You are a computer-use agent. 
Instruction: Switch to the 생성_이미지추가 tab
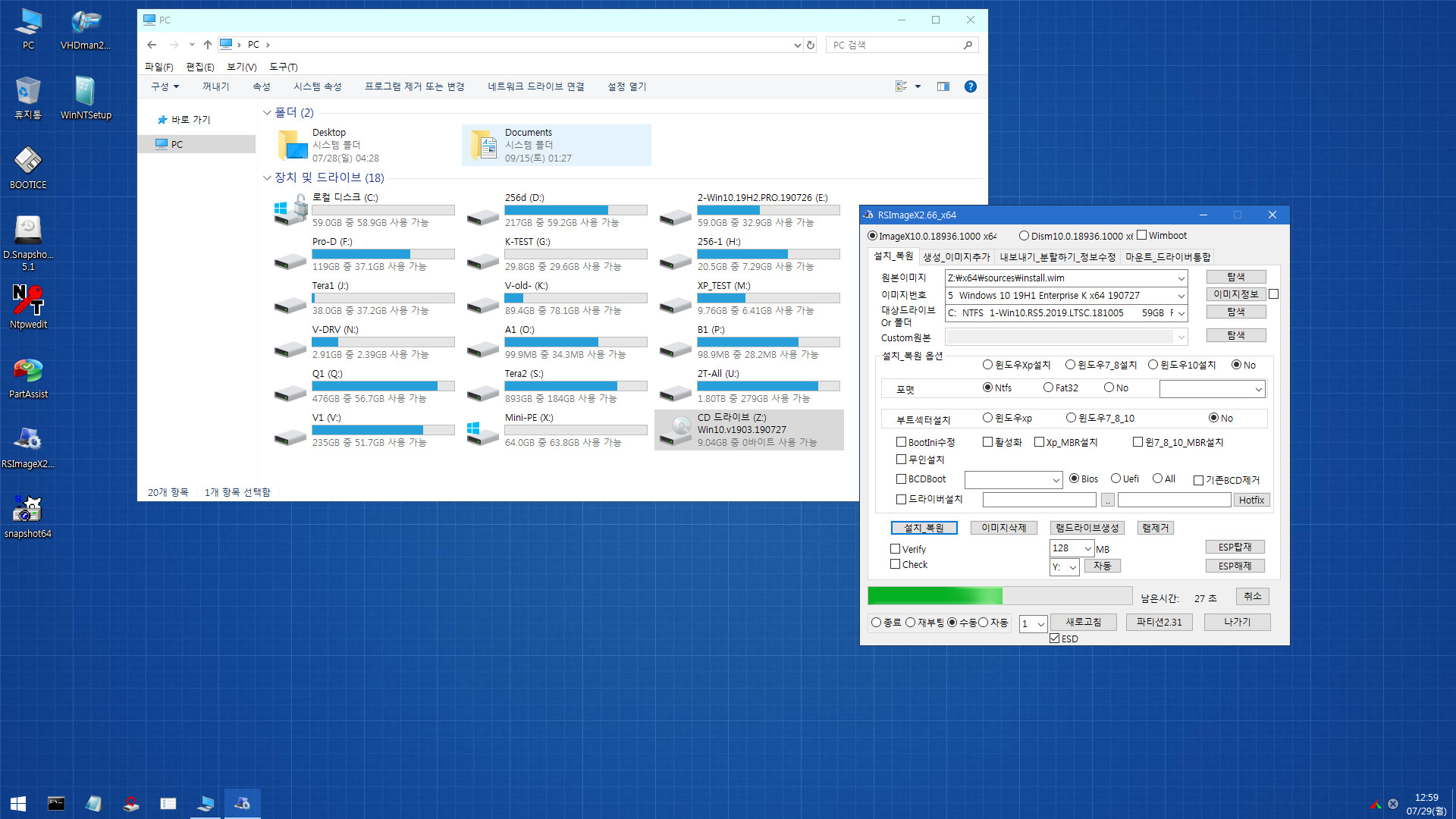(x=956, y=257)
